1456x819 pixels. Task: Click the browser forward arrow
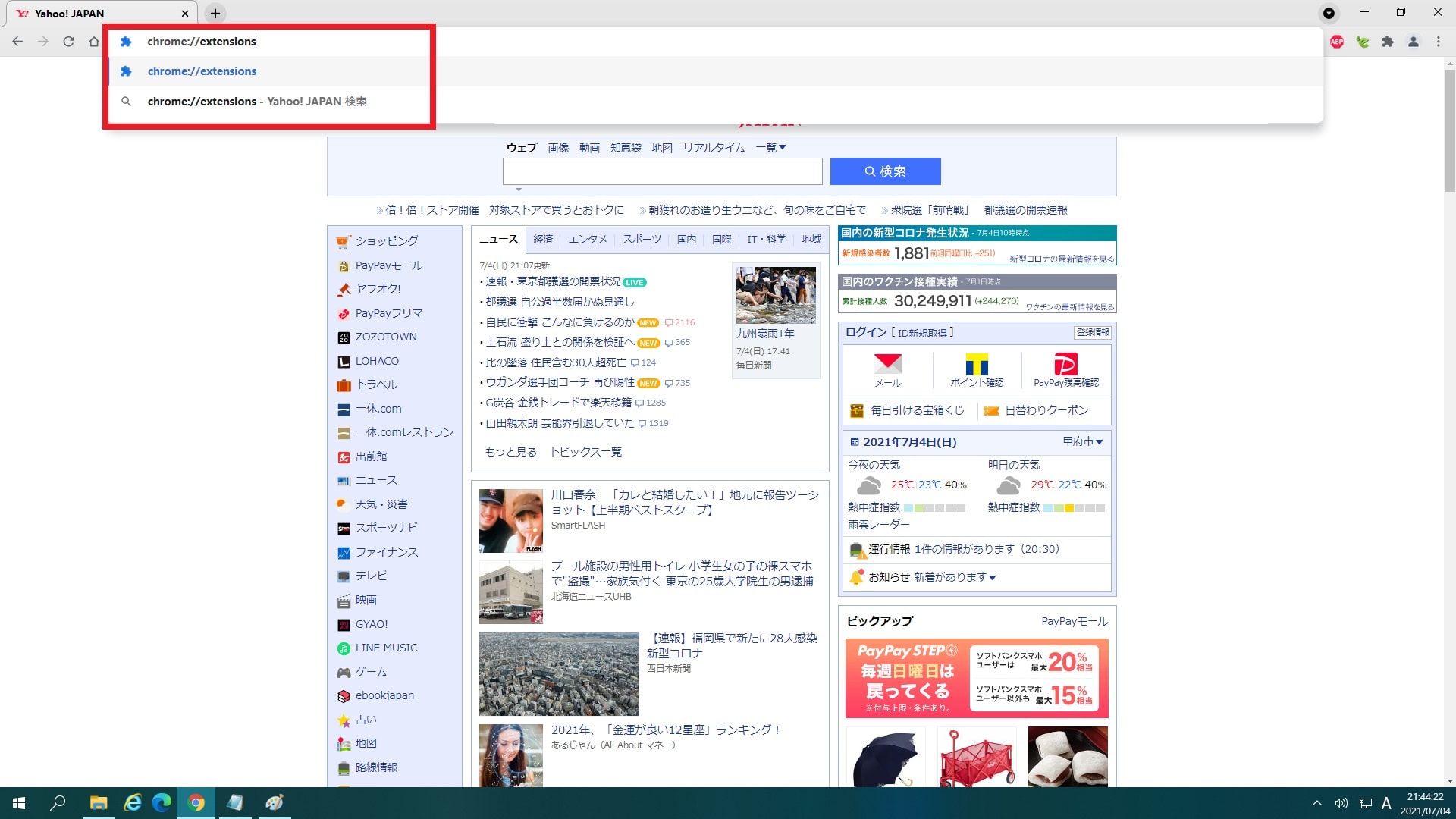pos(43,42)
